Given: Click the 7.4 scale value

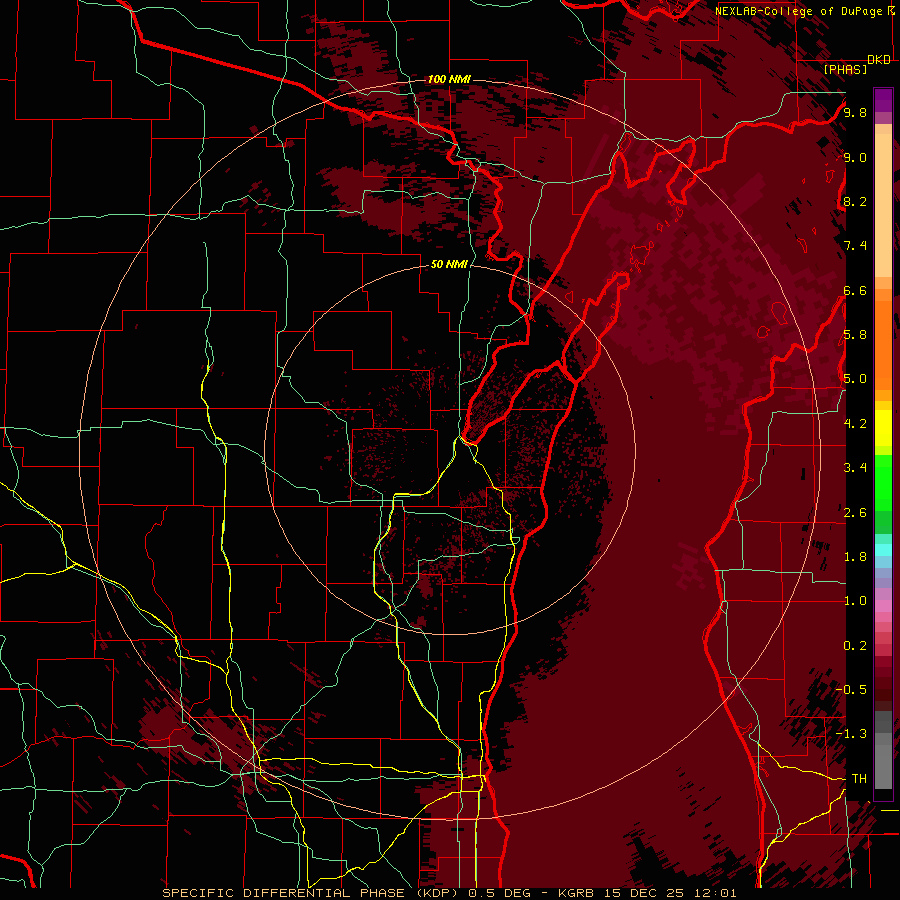Looking at the screenshot, I should pos(855,246).
